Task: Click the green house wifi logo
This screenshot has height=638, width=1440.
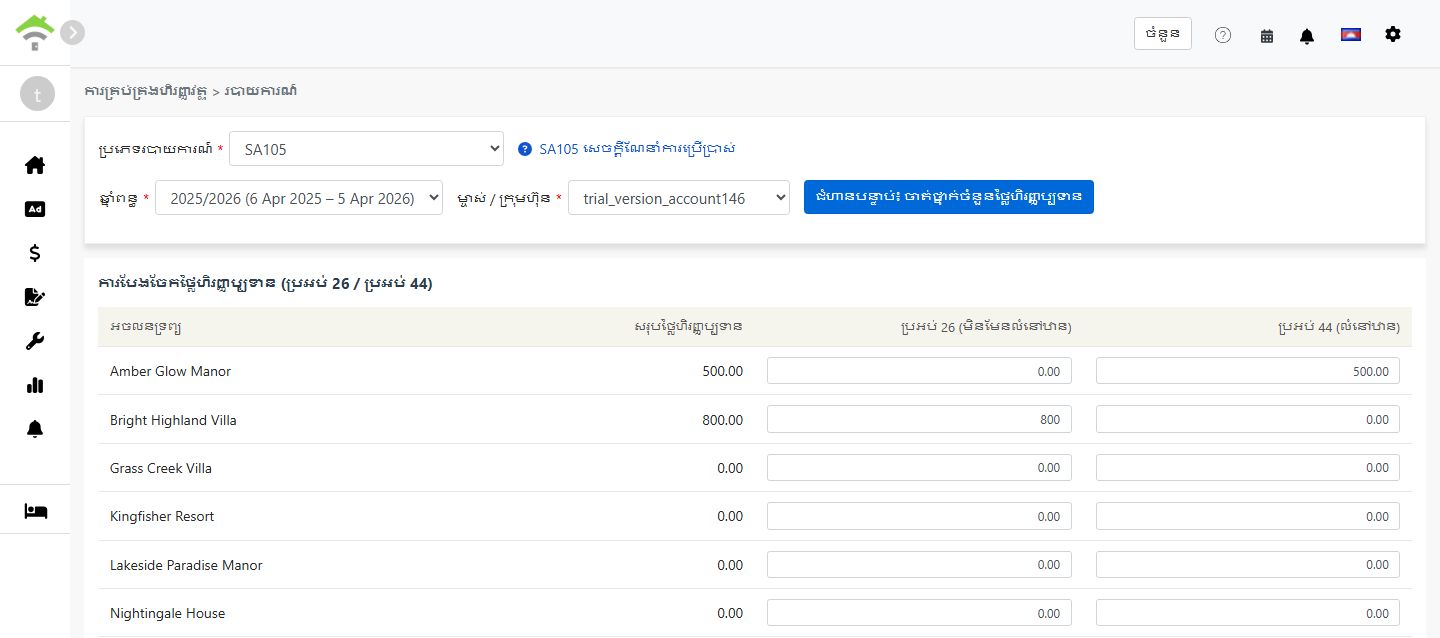Action: [35, 33]
